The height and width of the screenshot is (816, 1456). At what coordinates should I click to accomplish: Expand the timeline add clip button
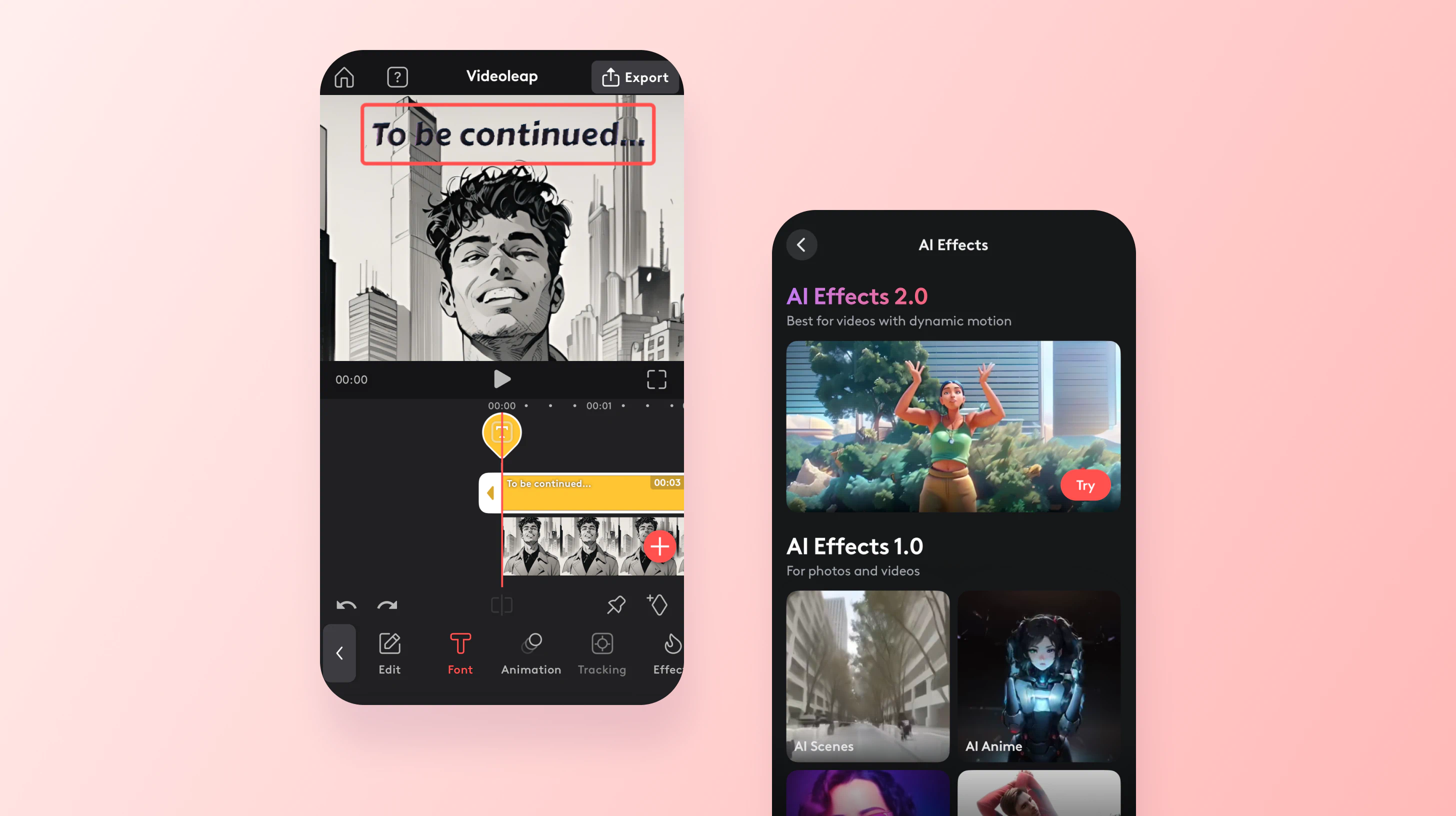660,547
